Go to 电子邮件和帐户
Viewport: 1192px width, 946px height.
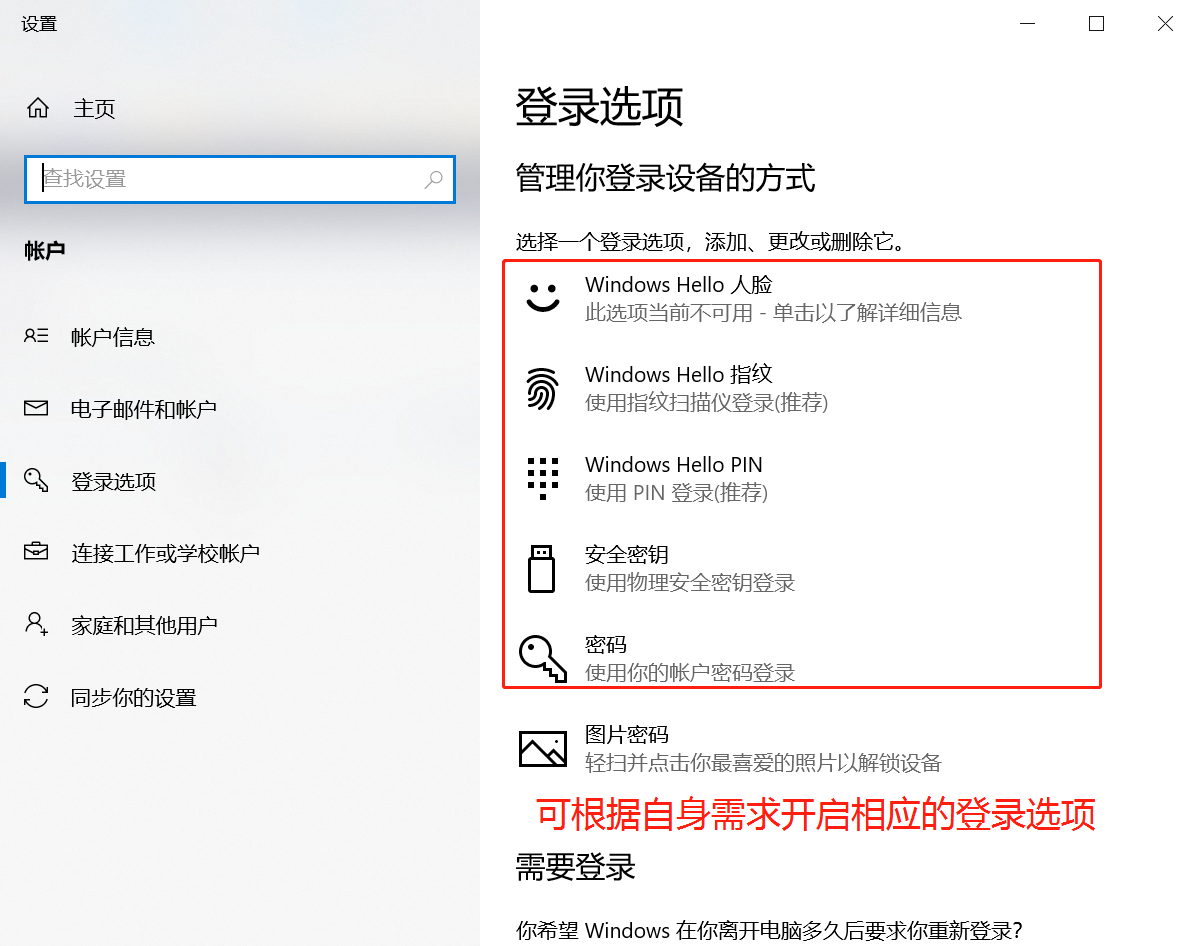(144, 409)
